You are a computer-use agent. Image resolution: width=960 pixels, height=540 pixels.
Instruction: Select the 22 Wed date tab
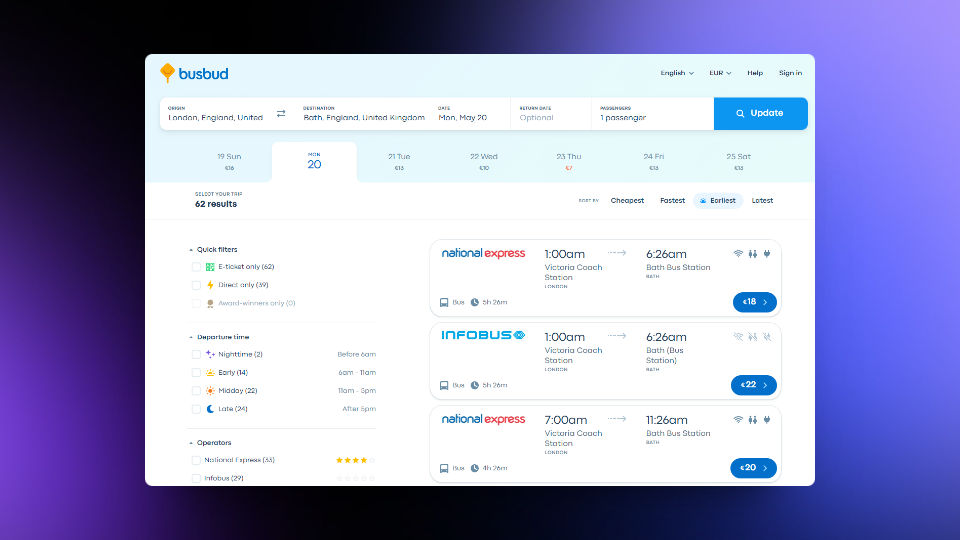tap(484, 162)
